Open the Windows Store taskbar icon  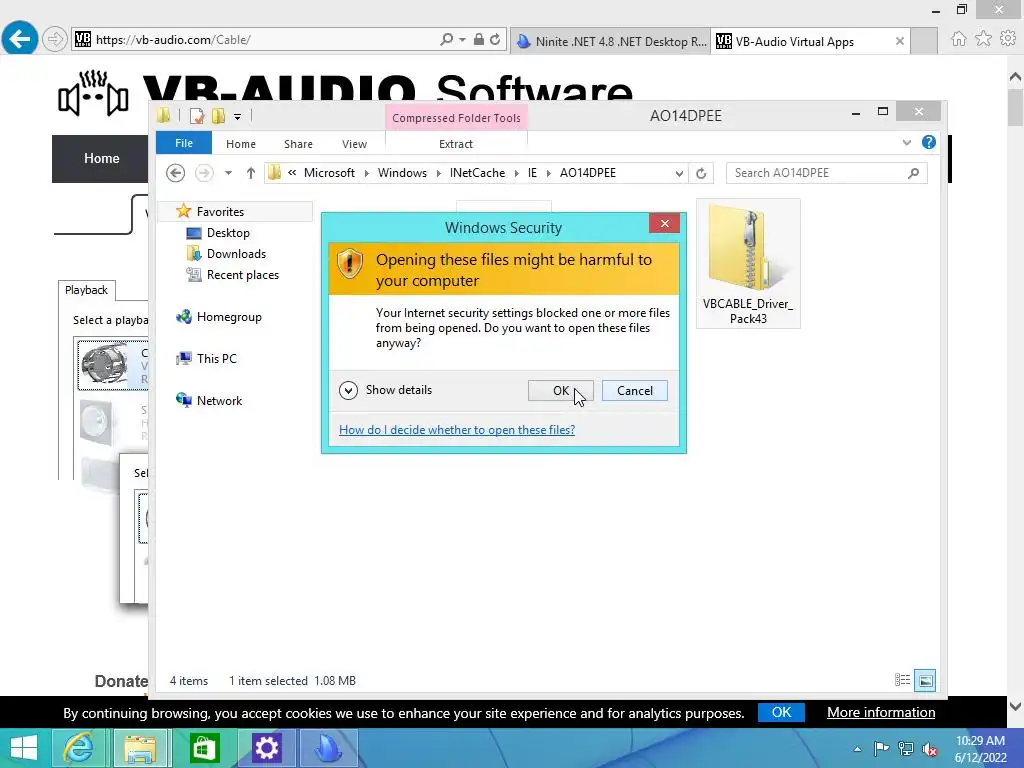pyautogui.click(x=204, y=748)
